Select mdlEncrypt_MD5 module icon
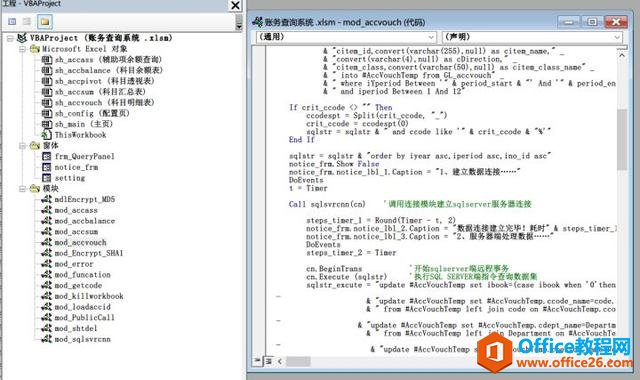Image resolution: width=640 pixels, height=380 pixels. click(x=47, y=199)
